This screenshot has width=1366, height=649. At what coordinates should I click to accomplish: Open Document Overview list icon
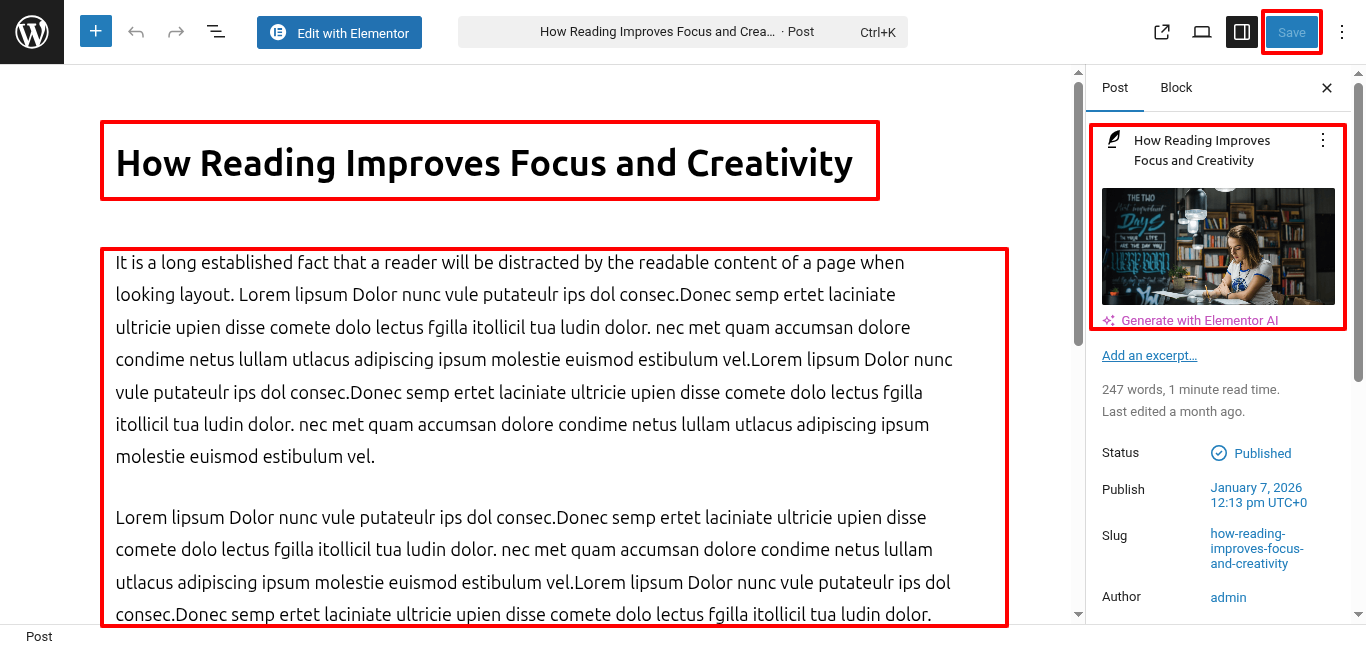(x=216, y=32)
